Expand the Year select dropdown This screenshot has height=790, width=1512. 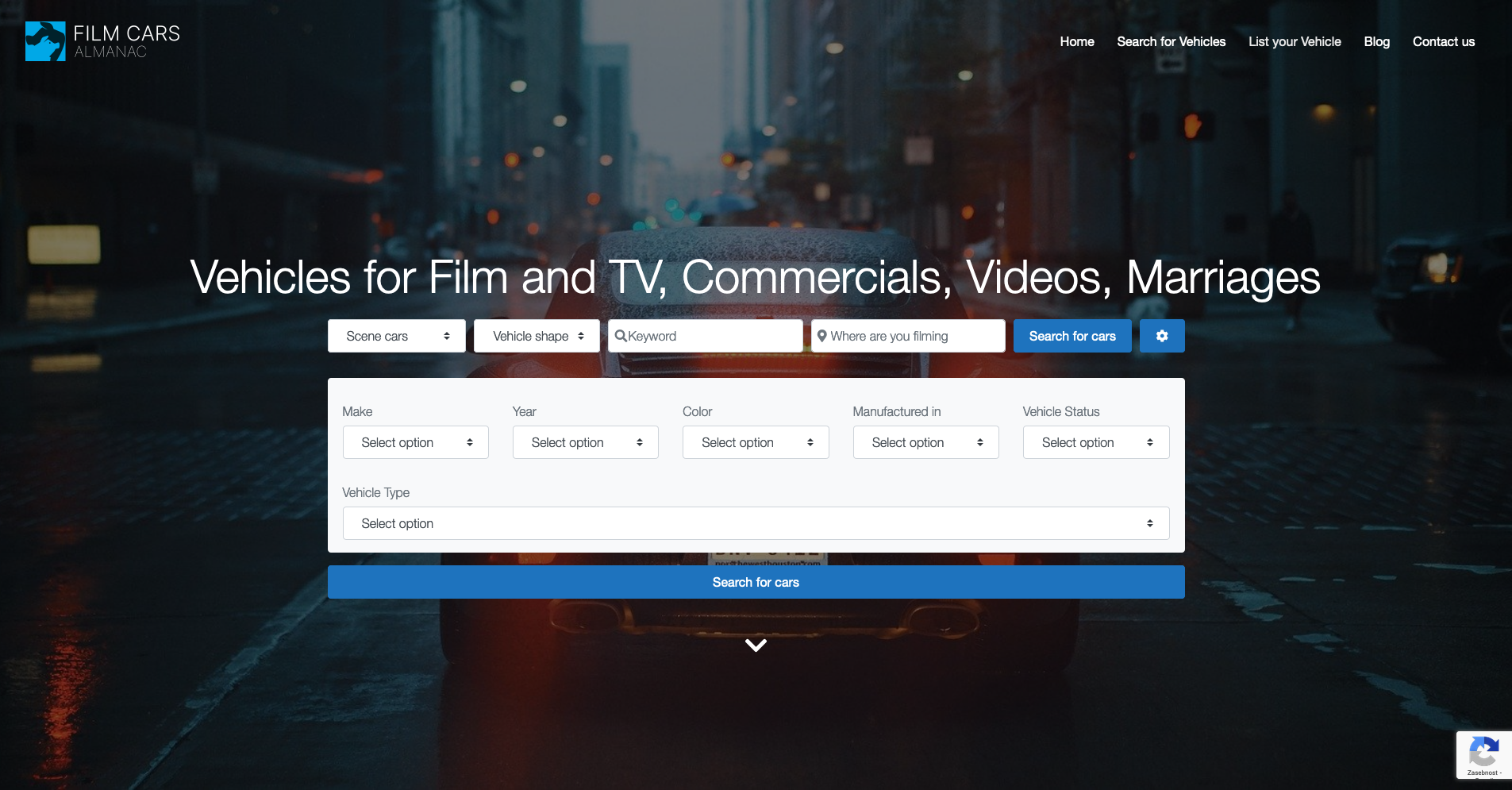click(x=585, y=442)
